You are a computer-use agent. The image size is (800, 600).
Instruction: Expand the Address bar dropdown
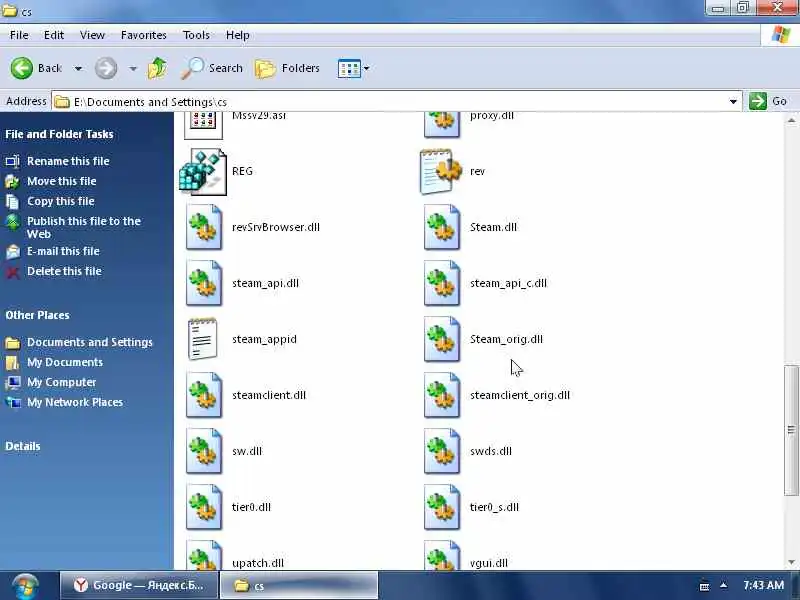click(733, 102)
